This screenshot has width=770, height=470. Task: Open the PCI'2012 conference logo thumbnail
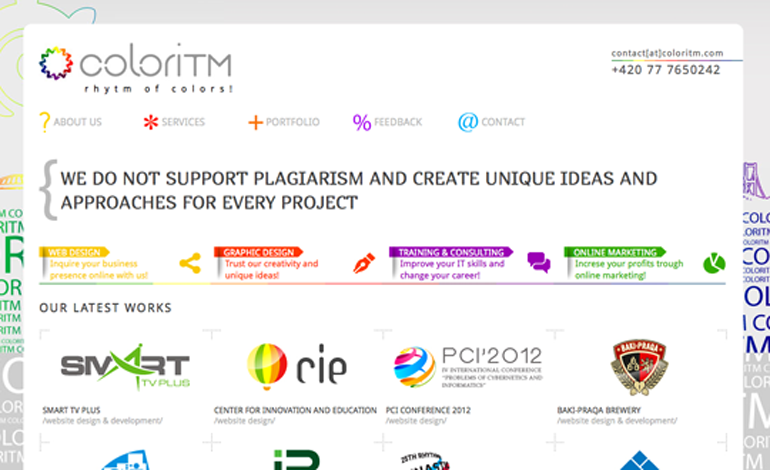[x=468, y=367]
